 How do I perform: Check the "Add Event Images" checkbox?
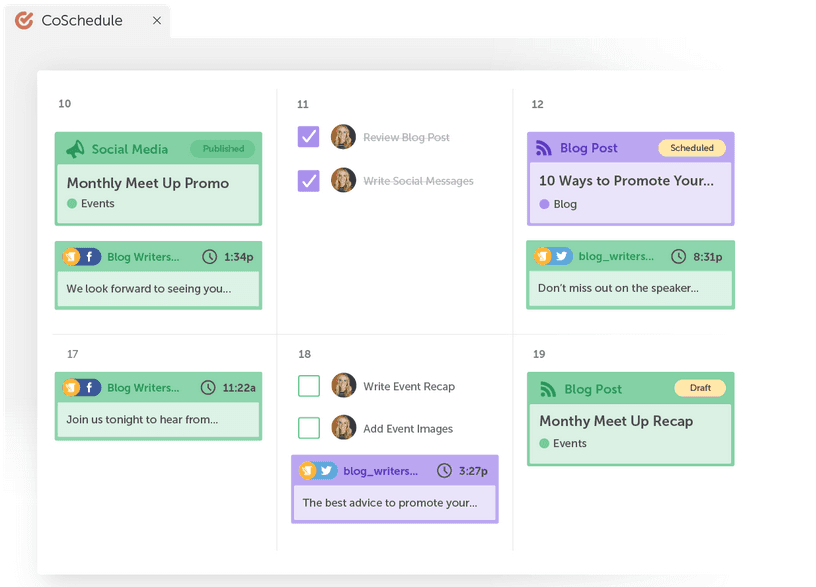pos(309,427)
